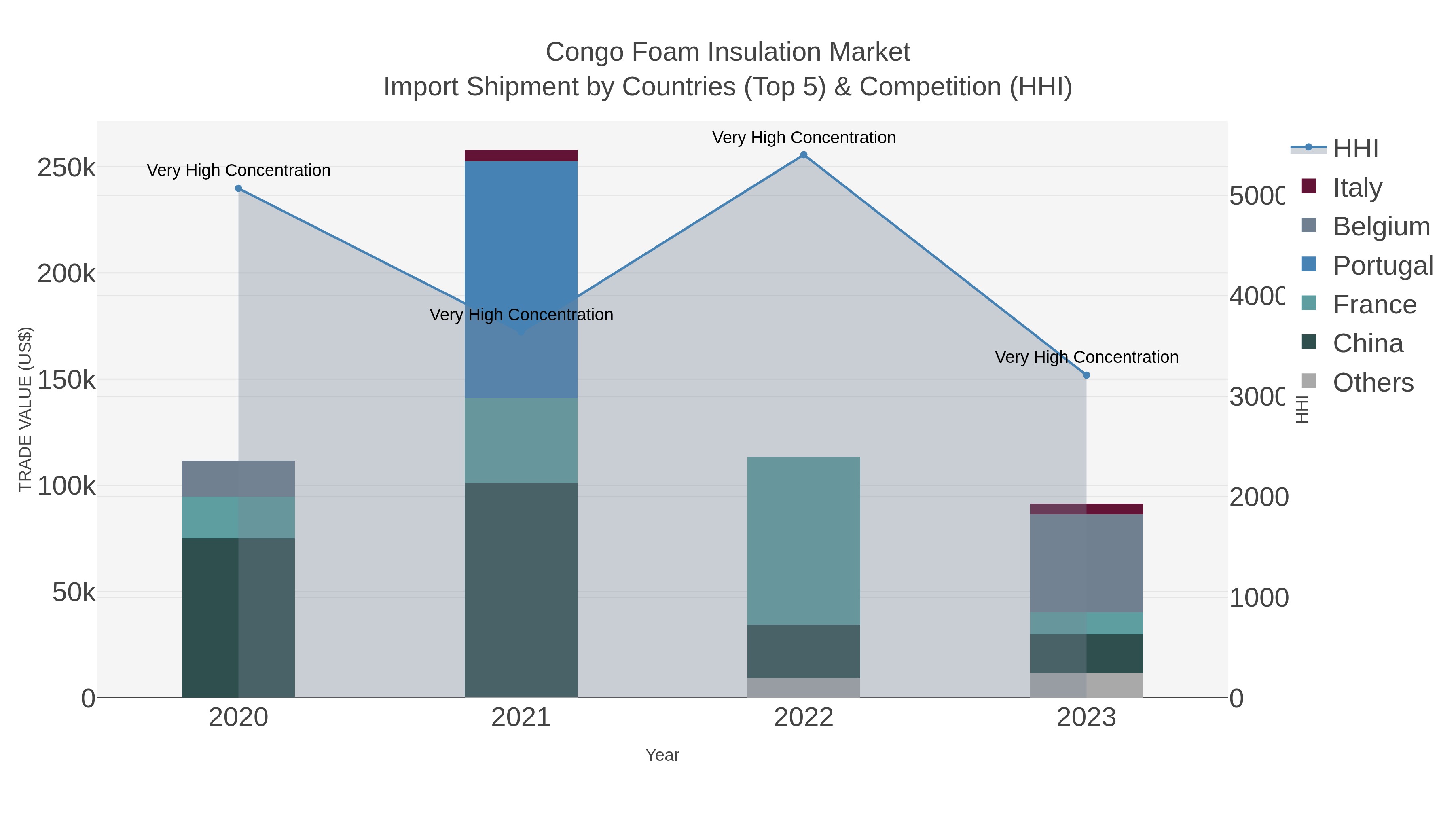Click the 2020 x-axis label

[239, 718]
